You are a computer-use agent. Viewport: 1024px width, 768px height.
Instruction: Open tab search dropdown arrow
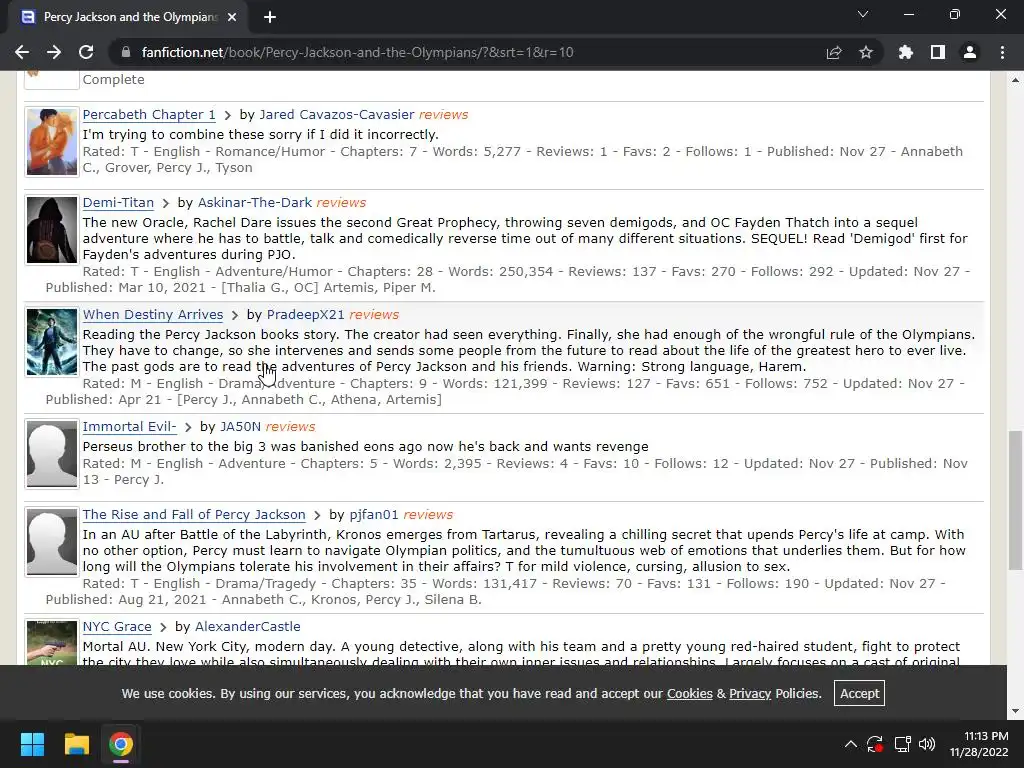tap(863, 14)
